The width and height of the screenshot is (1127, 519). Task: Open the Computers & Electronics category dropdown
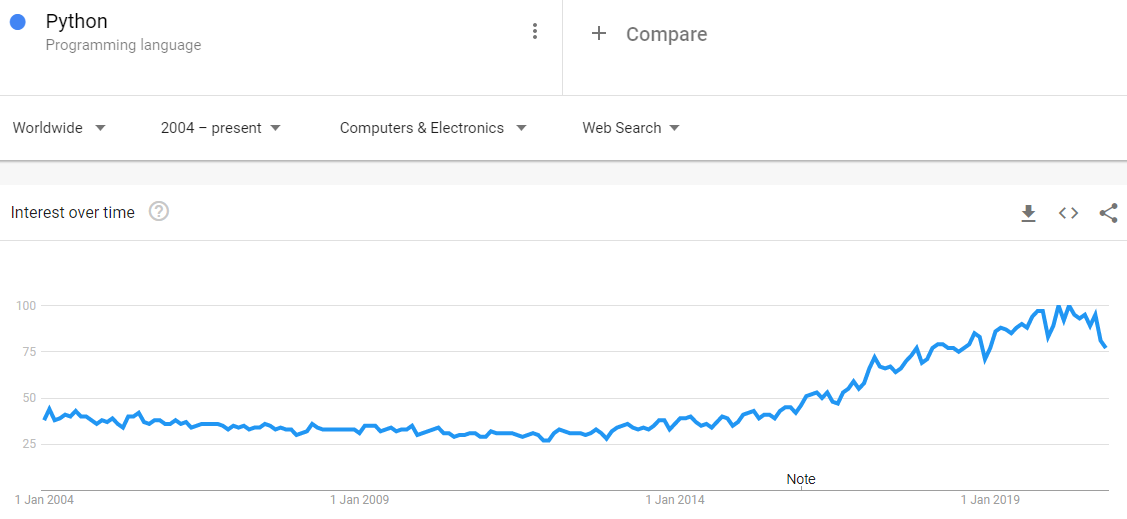[433, 128]
